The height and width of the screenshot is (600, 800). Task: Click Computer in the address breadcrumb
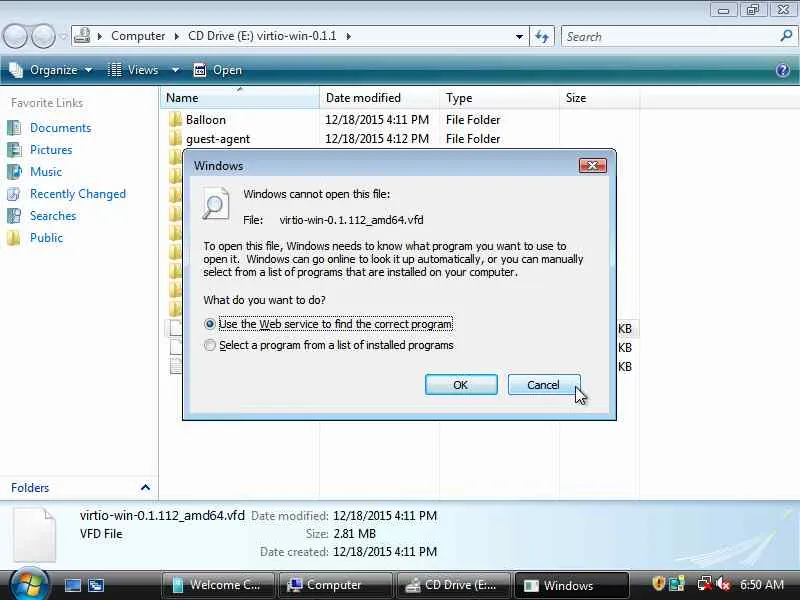click(138, 36)
